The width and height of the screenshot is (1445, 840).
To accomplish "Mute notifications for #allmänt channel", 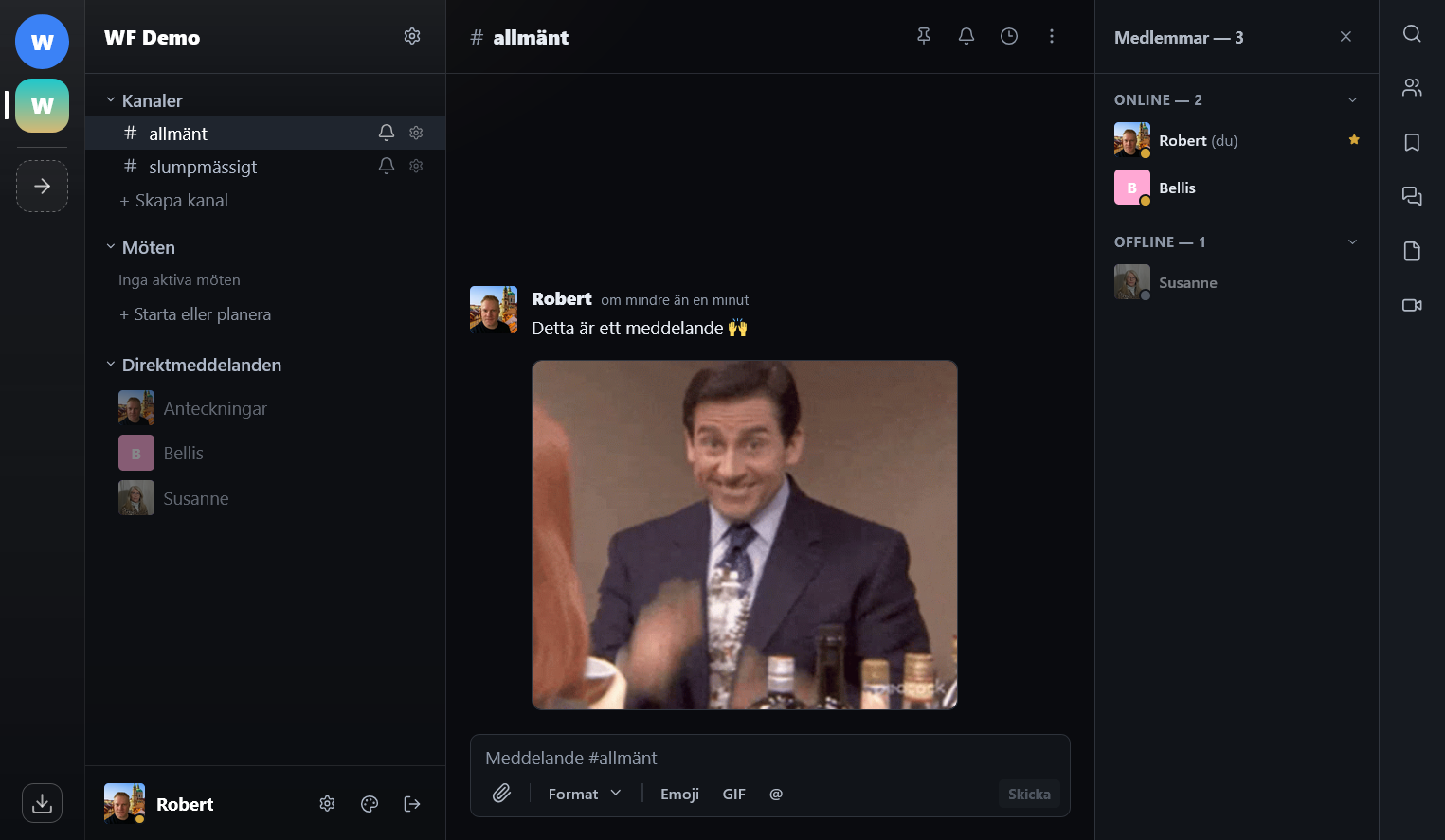I will 387,133.
